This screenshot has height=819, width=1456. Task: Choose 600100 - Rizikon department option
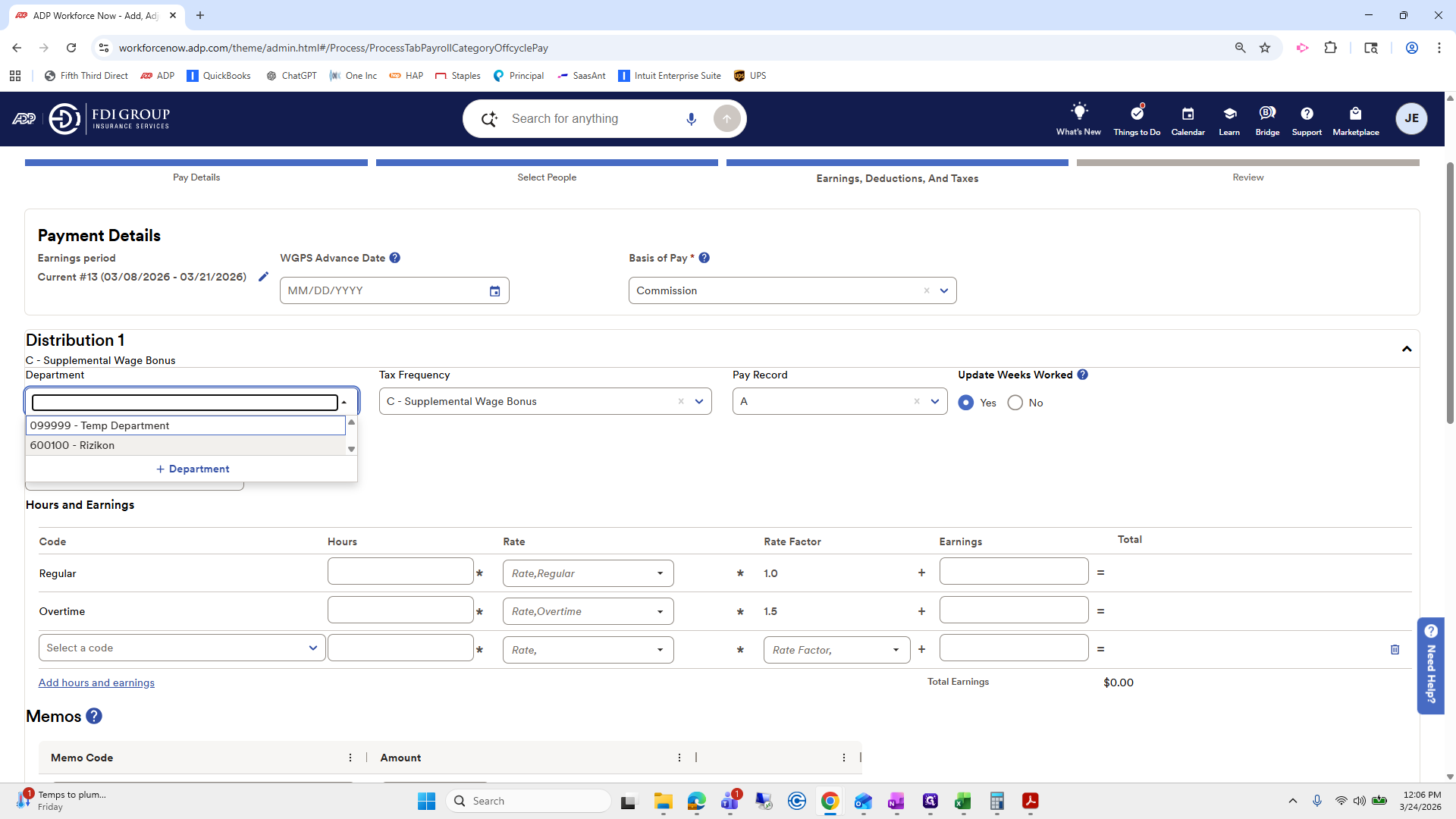[x=72, y=445]
